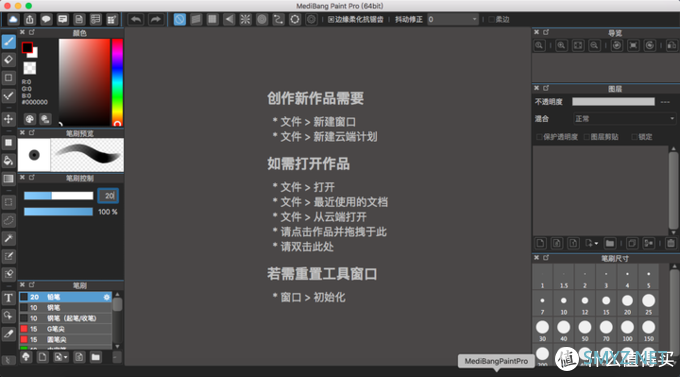The height and width of the screenshot is (377, 680).
Task: Enable parallel lines snap
Action: coord(196,20)
